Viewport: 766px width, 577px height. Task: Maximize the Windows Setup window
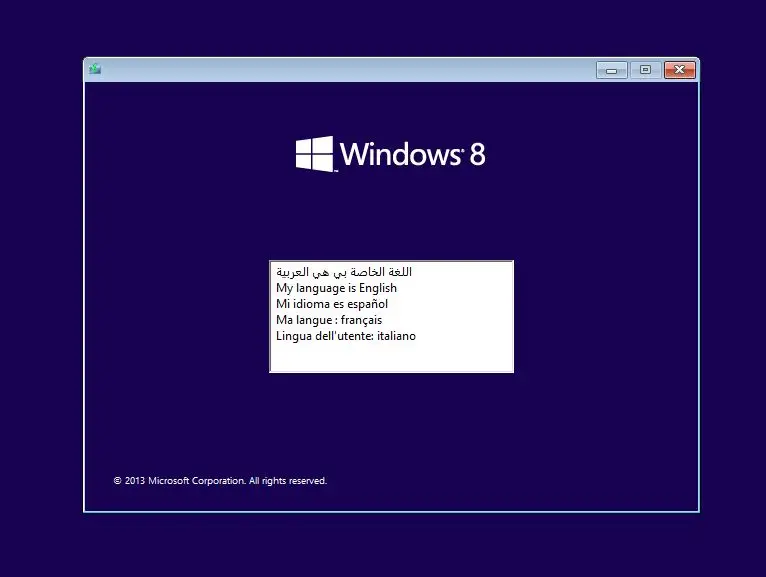(645, 70)
